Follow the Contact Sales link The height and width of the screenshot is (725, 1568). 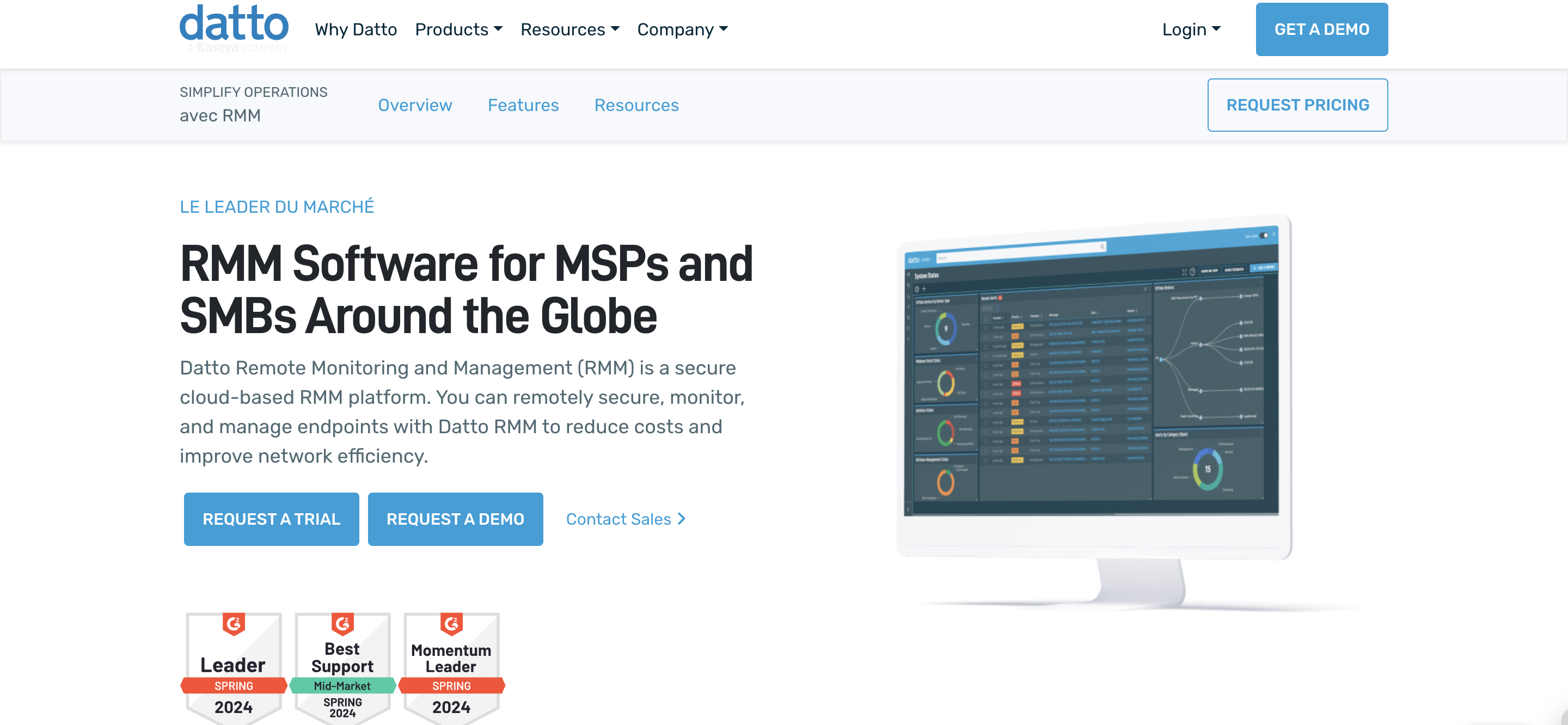click(x=626, y=519)
